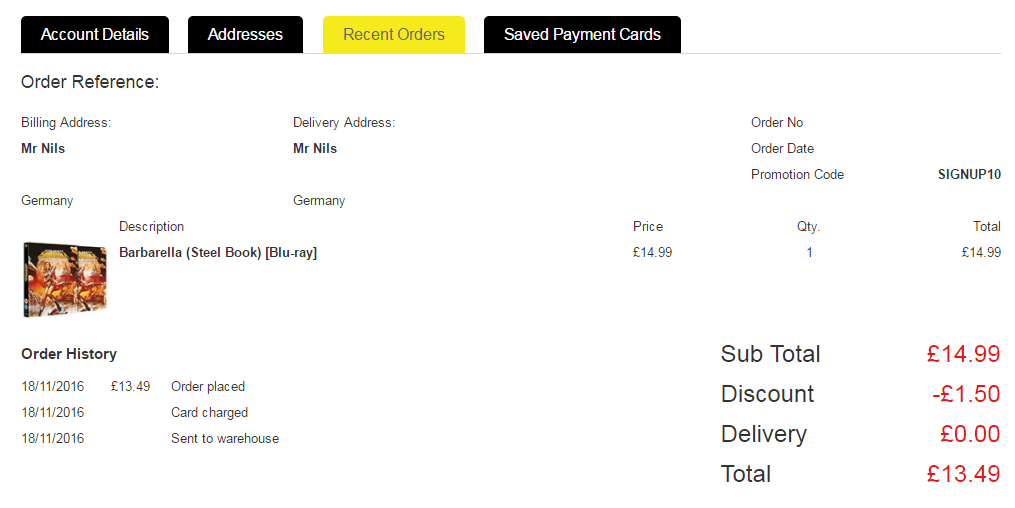1015x508 pixels.
Task: Click the SIGNUP10 promotion code
Action: coord(969,175)
